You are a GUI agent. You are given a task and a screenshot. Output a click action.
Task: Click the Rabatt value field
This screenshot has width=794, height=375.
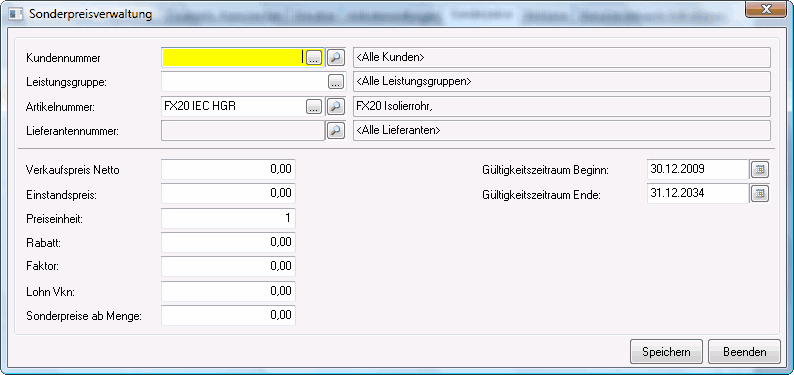click(x=228, y=242)
